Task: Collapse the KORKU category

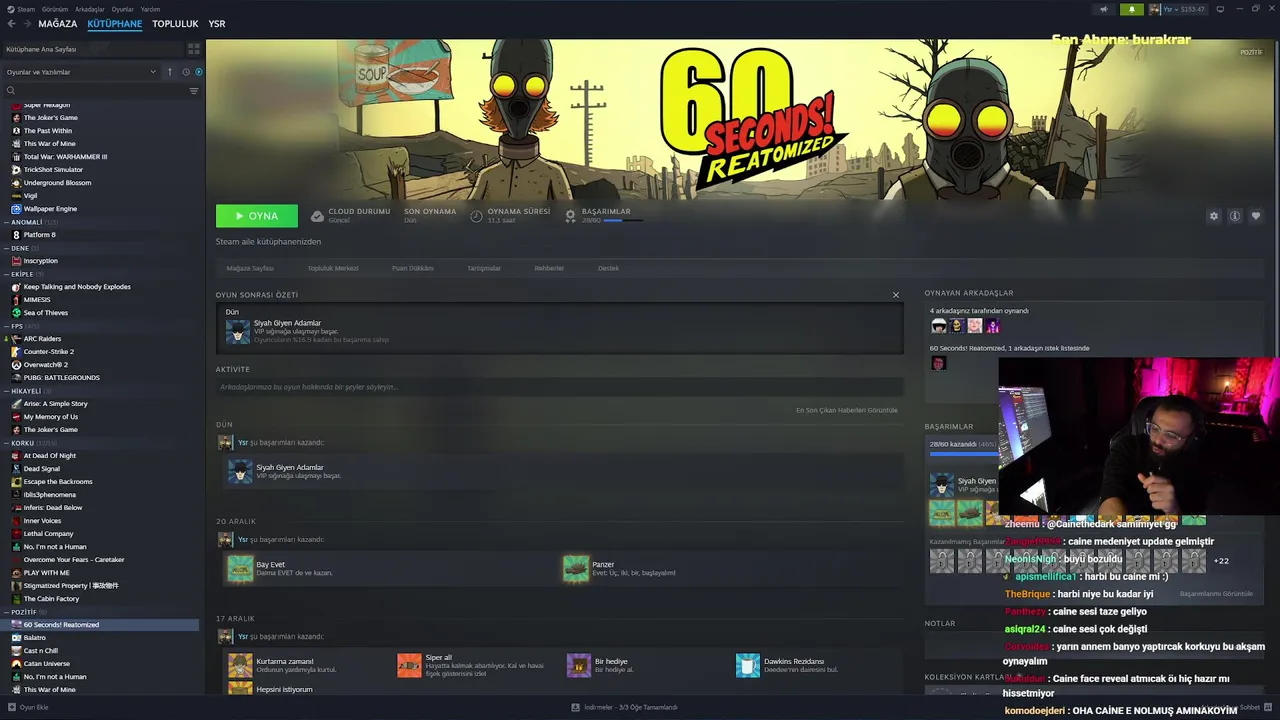Action: pyautogui.click(x=6, y=443)
